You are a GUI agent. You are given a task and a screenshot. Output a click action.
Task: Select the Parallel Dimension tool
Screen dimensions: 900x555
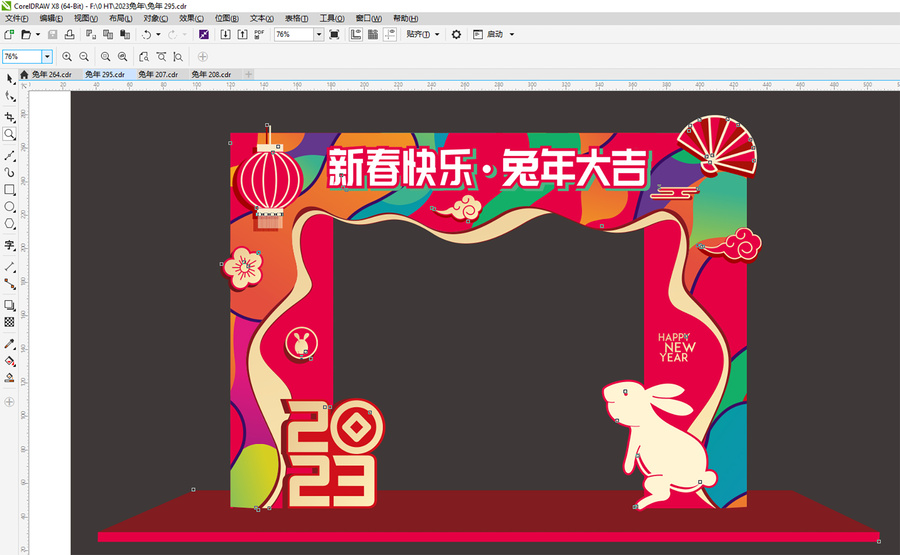coord(9,267)
